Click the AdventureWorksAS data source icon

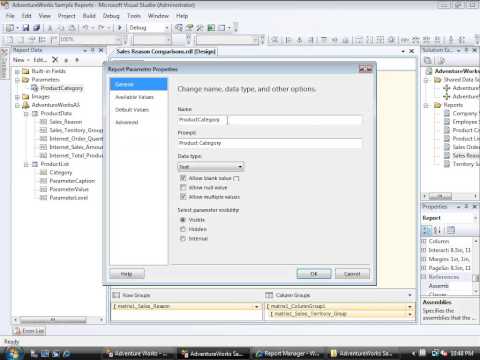(x=26, y=105)
